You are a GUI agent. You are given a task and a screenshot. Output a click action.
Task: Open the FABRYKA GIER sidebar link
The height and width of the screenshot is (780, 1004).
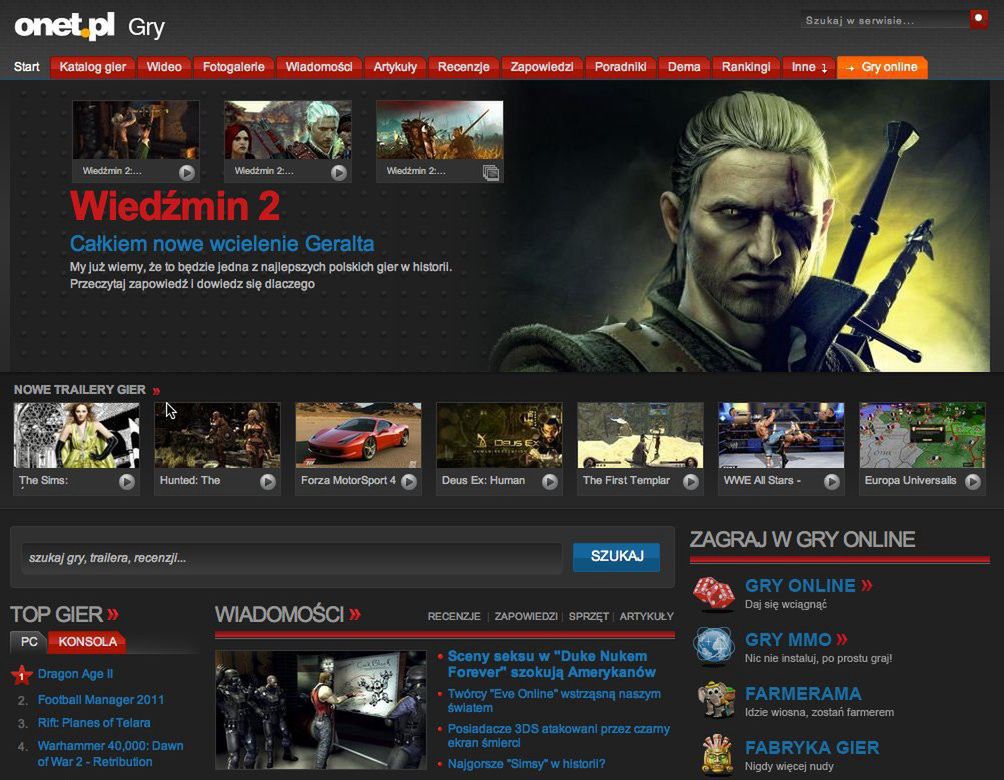point(812,747)
